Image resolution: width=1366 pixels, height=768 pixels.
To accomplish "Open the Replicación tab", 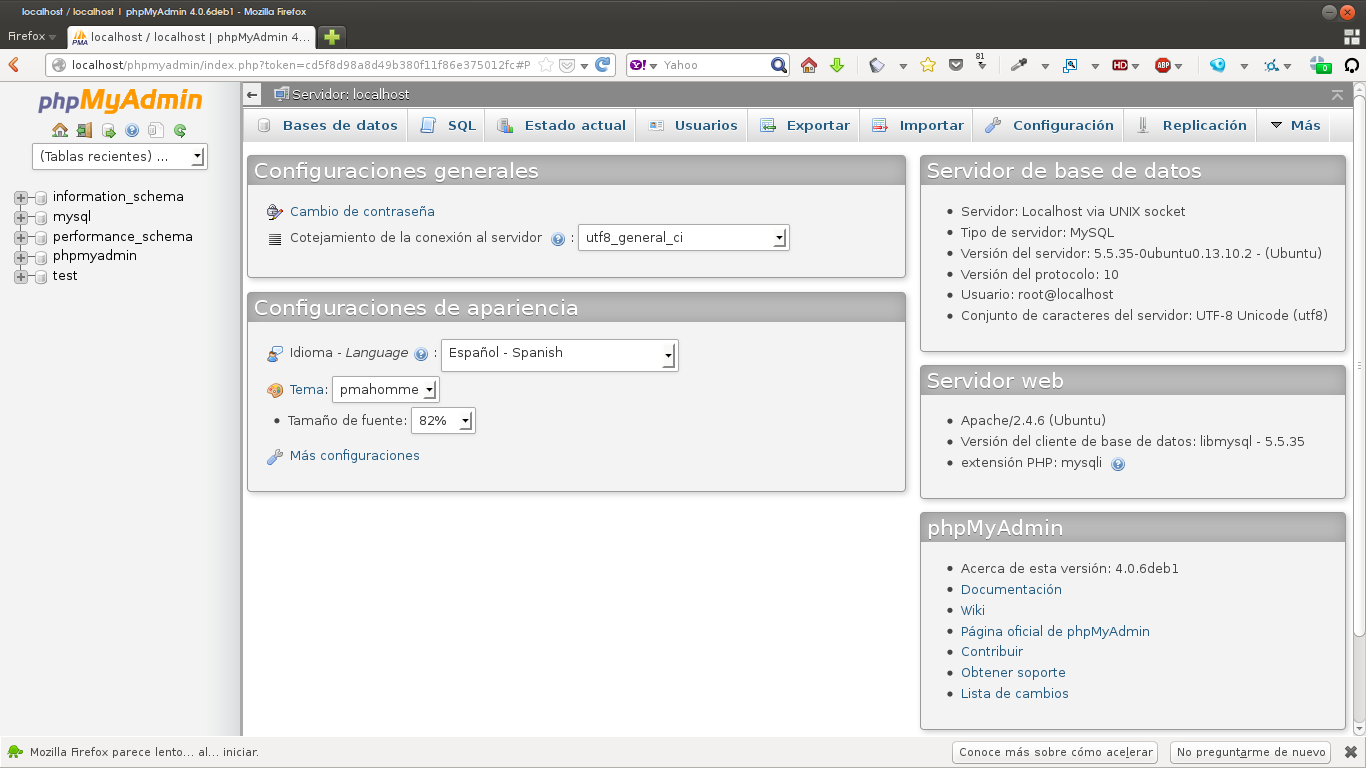I will (1191, 125).
